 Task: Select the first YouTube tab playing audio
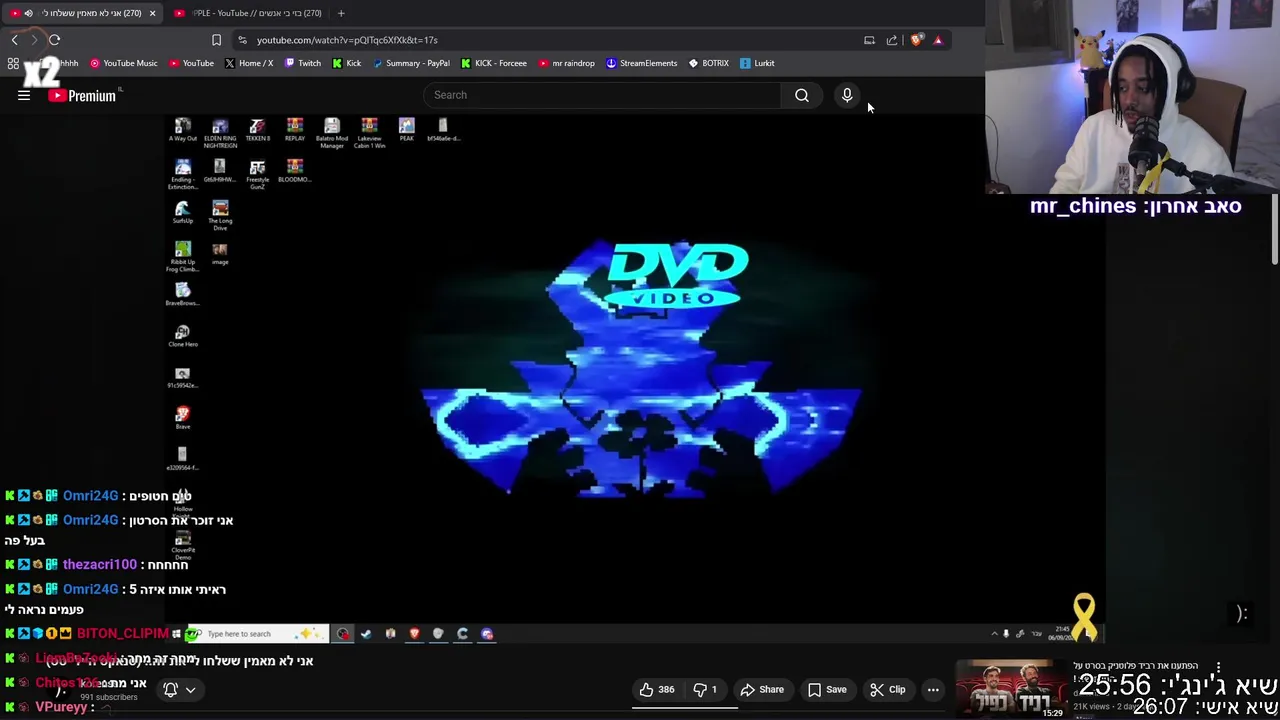pyautogui.click(x=85, y=13)
